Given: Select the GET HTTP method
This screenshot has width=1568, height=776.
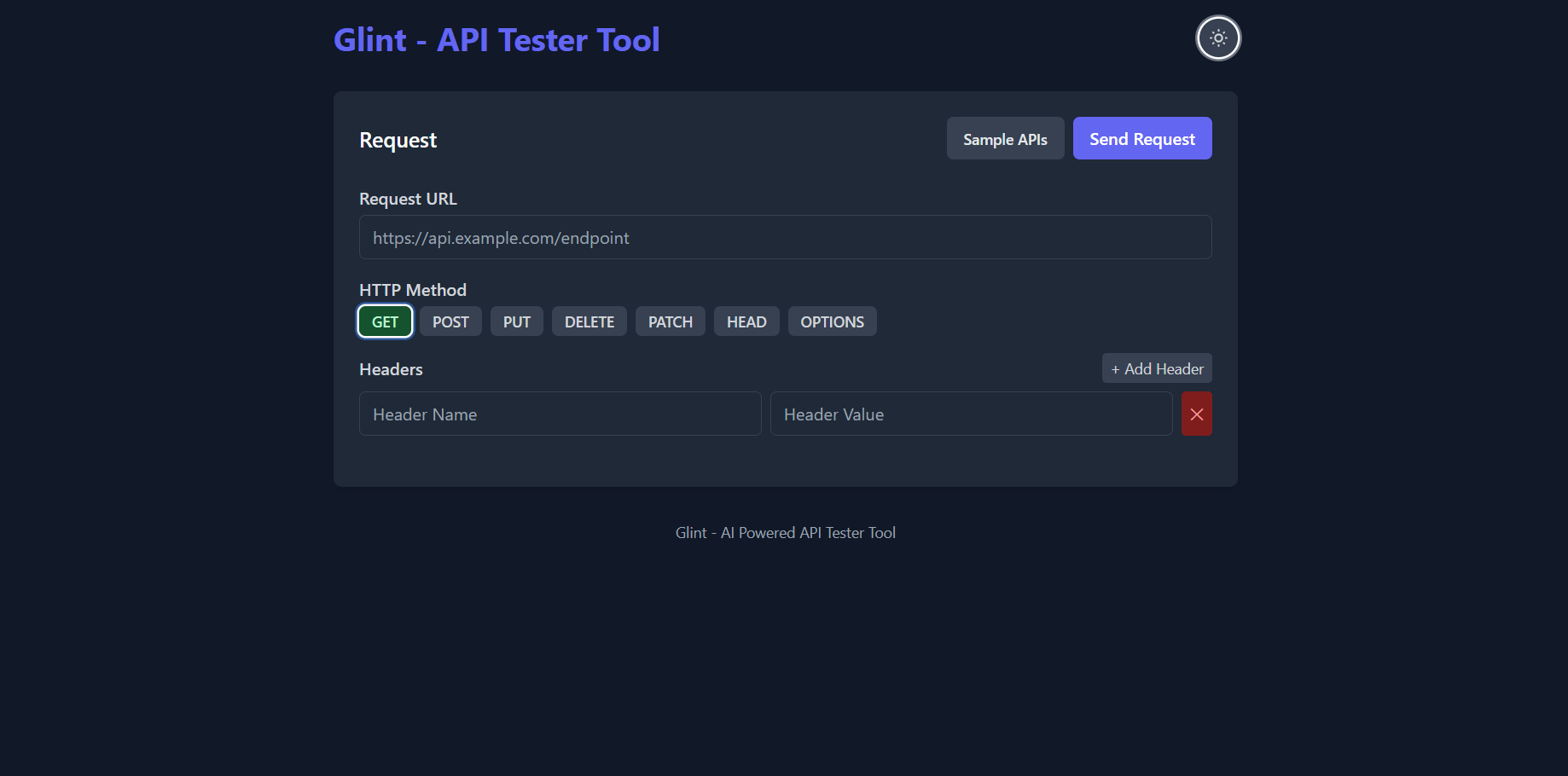Looking at the screenshot, I should (385, 322).
